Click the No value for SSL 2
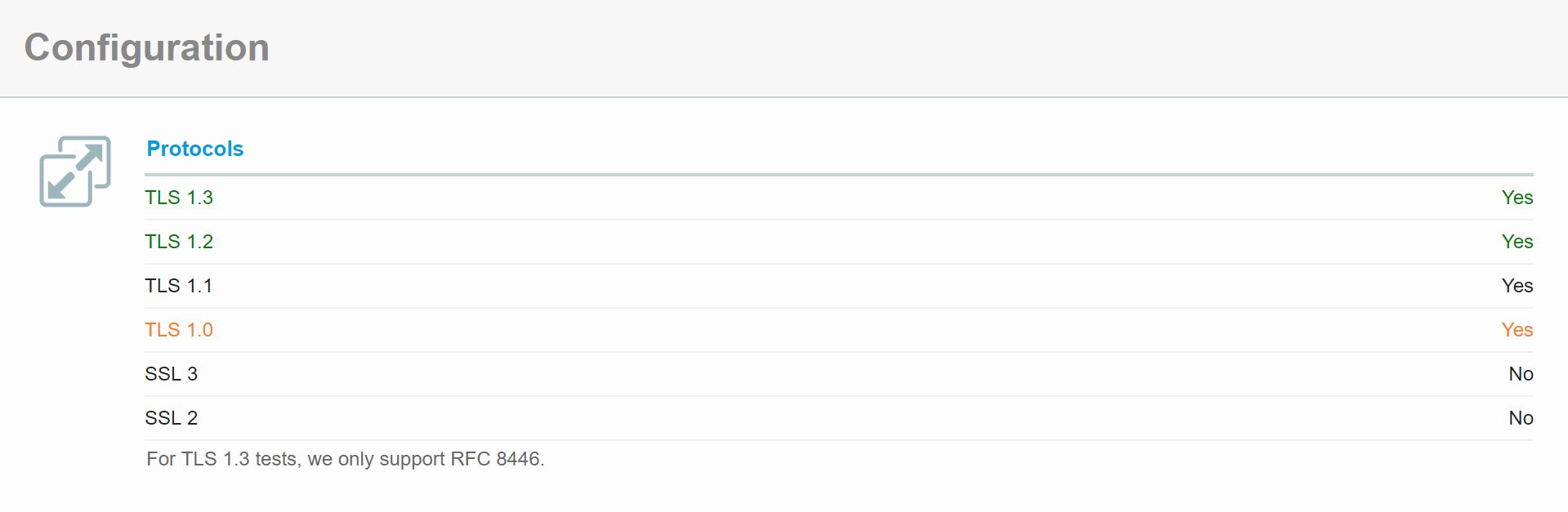Image resolution: width=1568 pixels, height=512 pixels. coord(1521,418)
